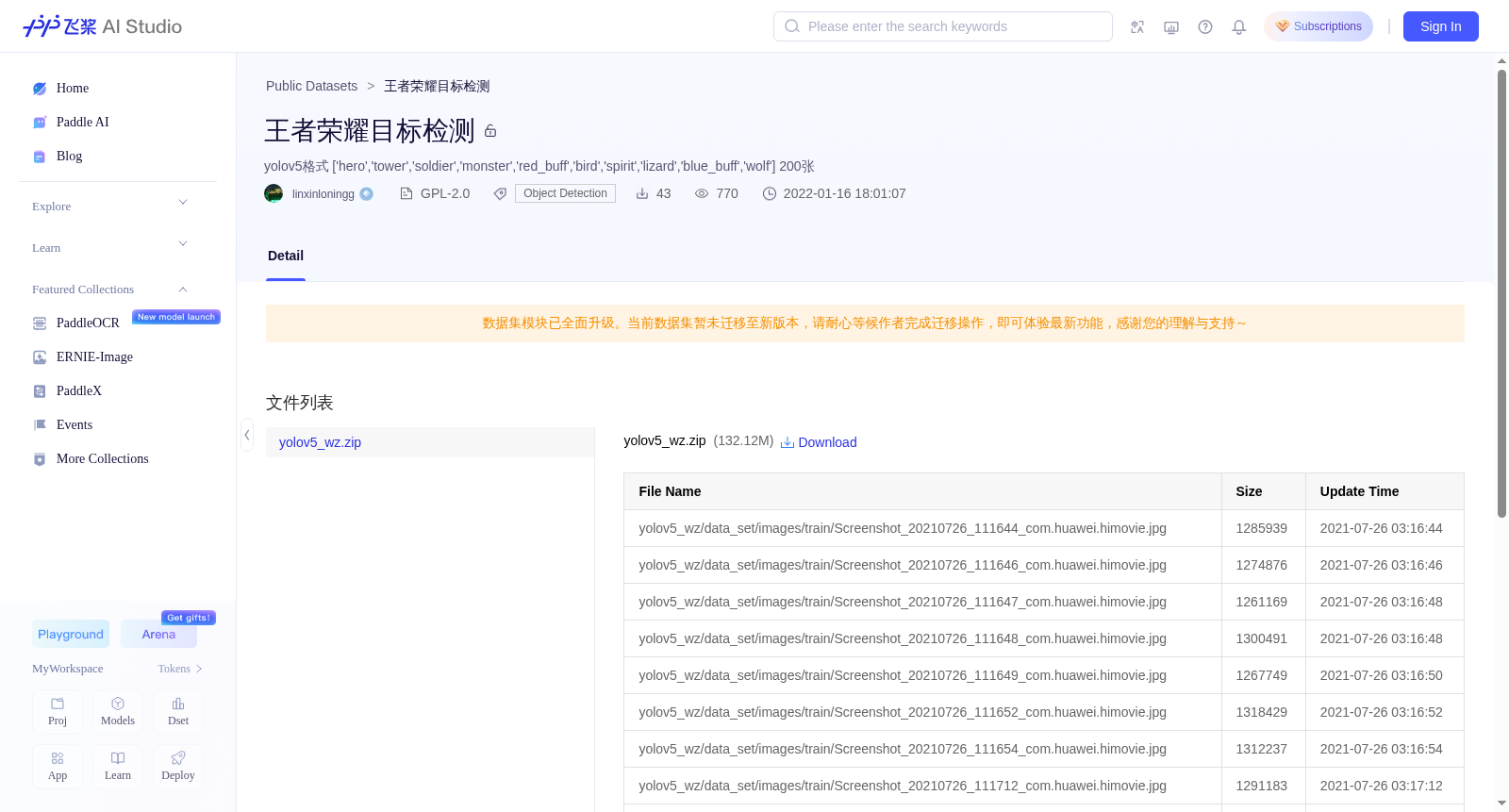Open the Tokens arrow link

click(180, 669)
